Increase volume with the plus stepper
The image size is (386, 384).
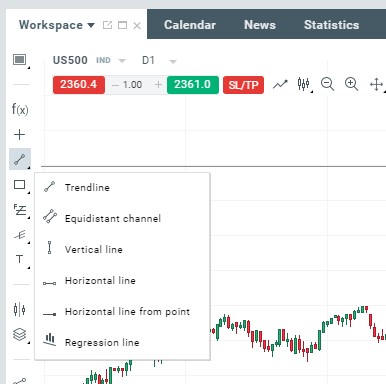(x=158, y=85)
